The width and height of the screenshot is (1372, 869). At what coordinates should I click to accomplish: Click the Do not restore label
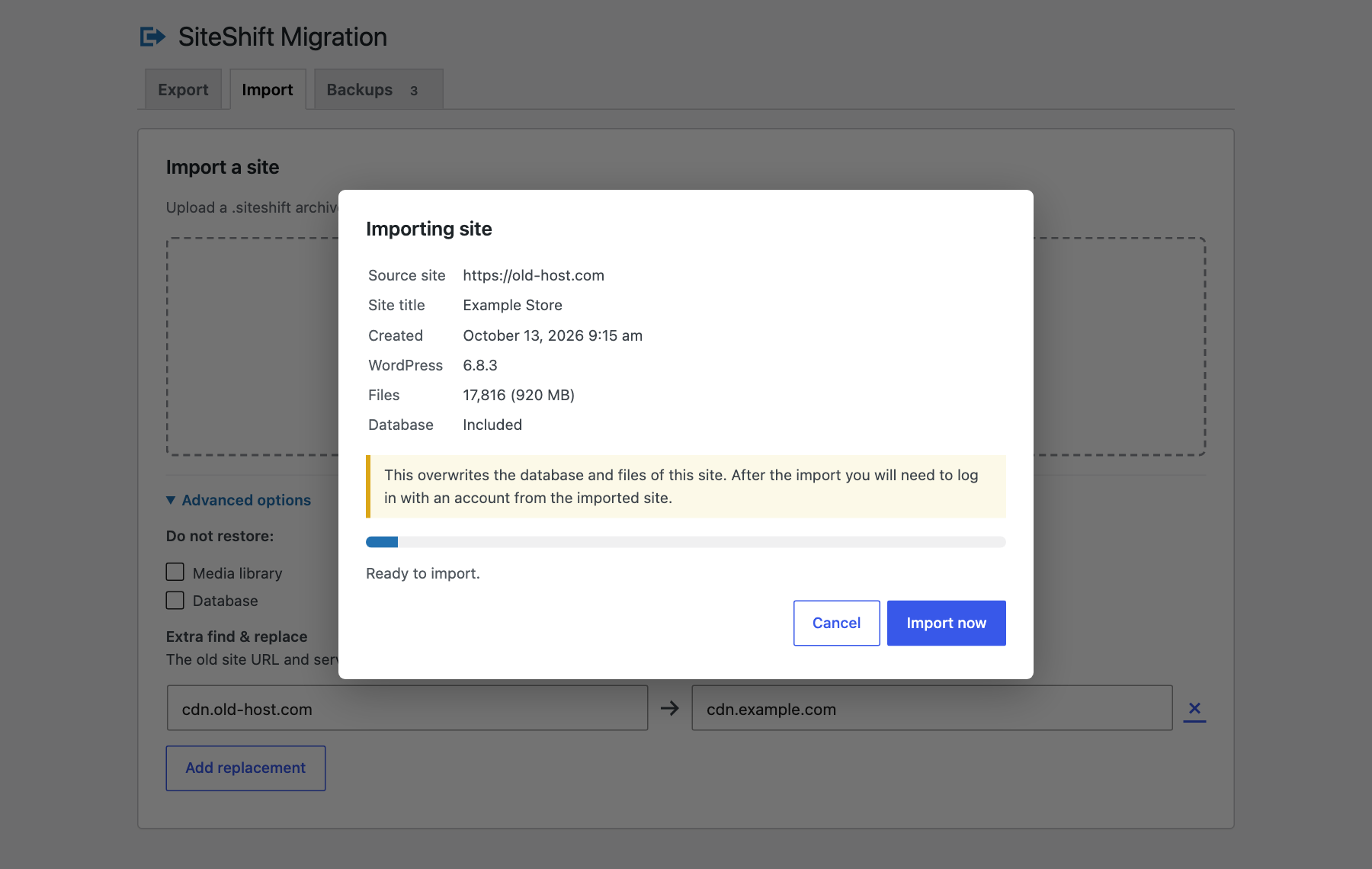tap(220, 536)
